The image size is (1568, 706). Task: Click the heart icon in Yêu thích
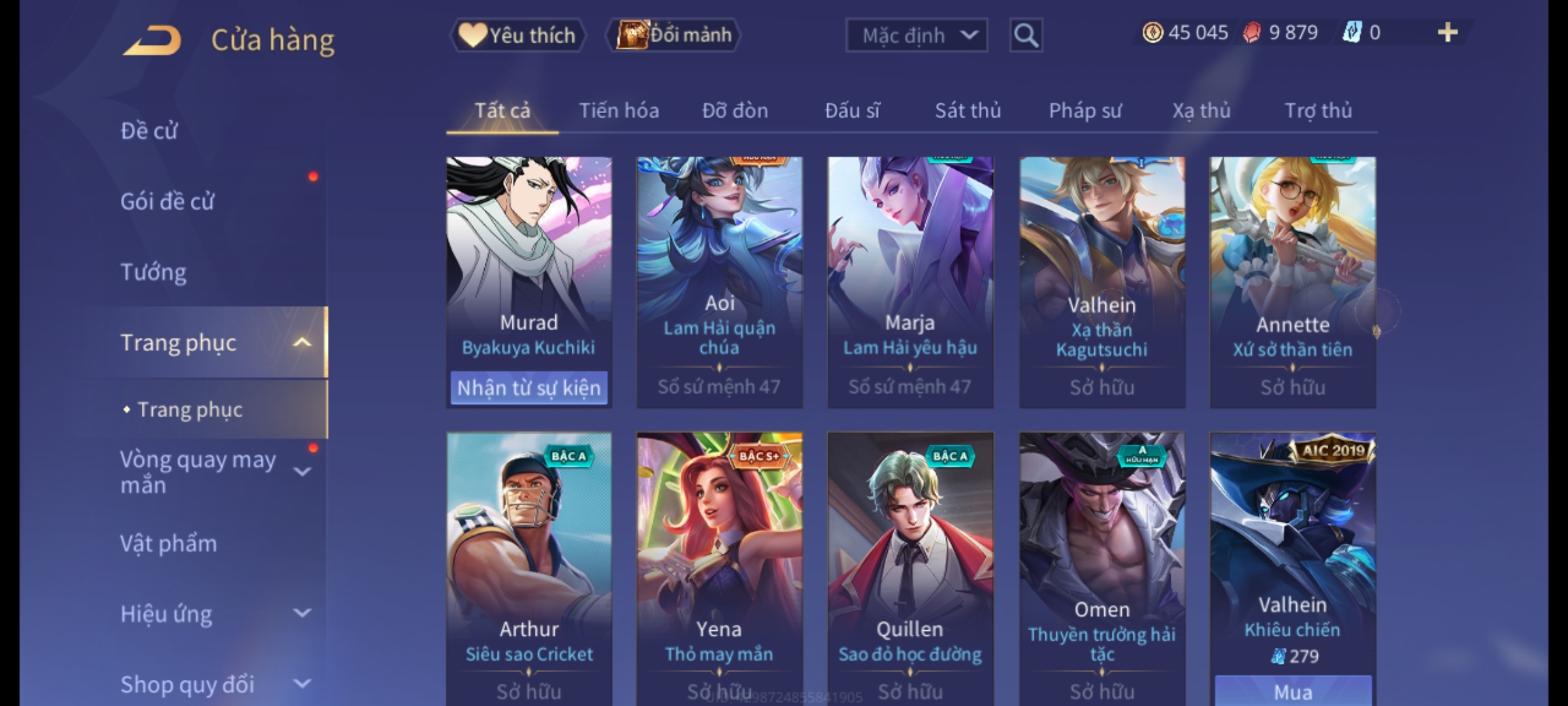point(472,35)
